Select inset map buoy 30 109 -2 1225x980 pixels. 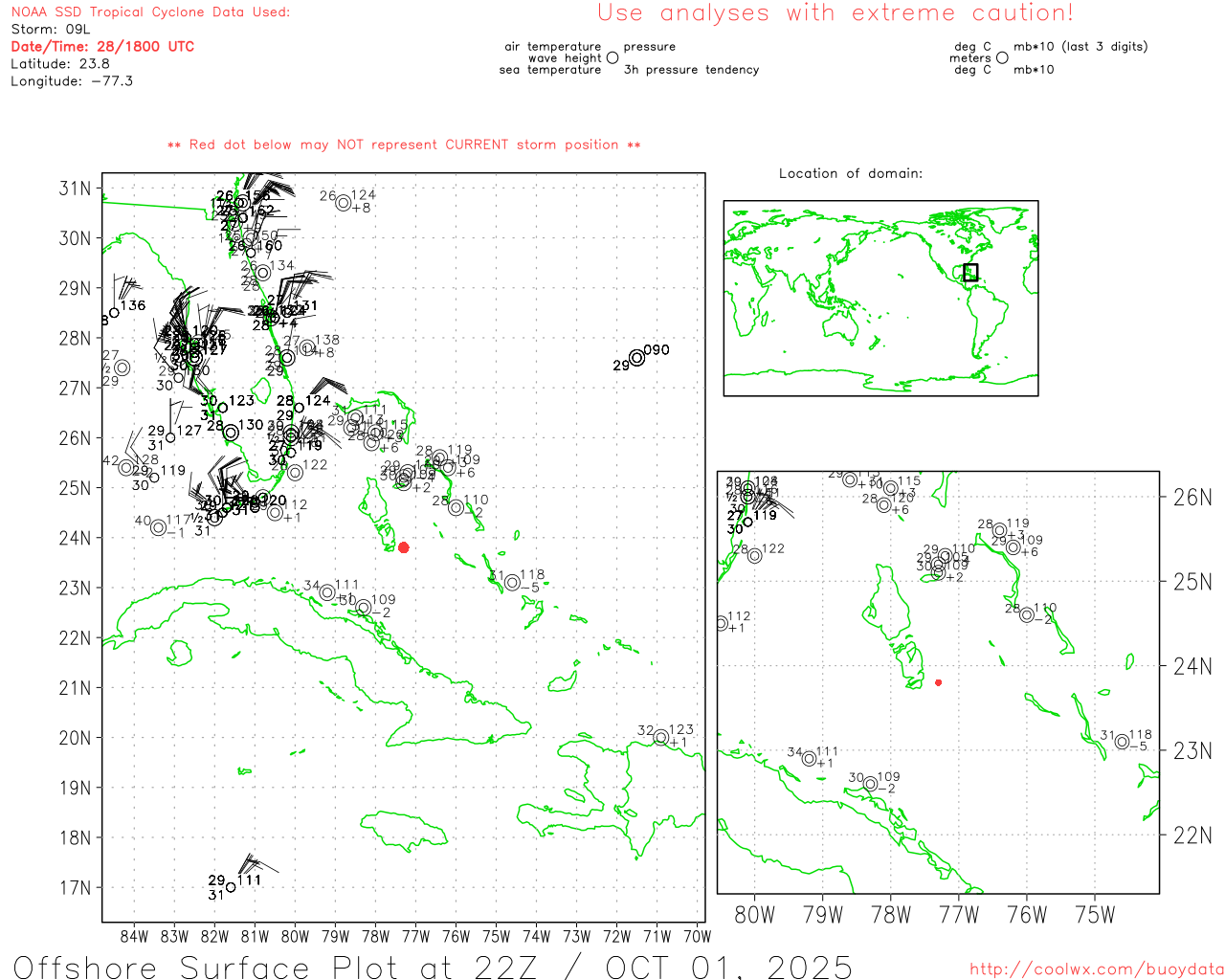(870, 784)
